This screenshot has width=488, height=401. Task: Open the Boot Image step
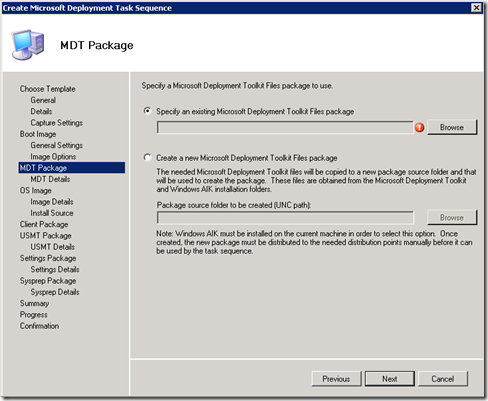(x=38, y=134)
